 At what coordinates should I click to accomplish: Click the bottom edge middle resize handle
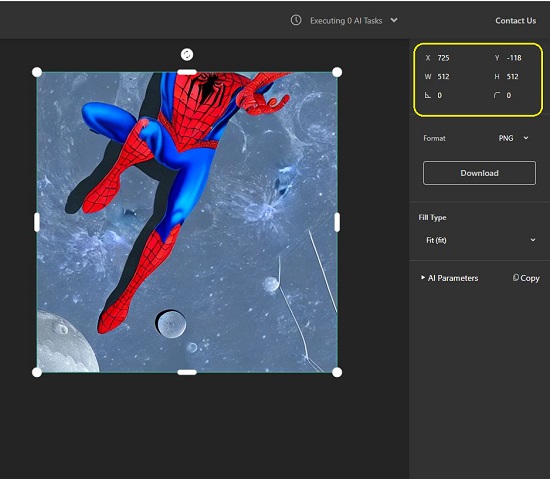[x=187, y=372]
